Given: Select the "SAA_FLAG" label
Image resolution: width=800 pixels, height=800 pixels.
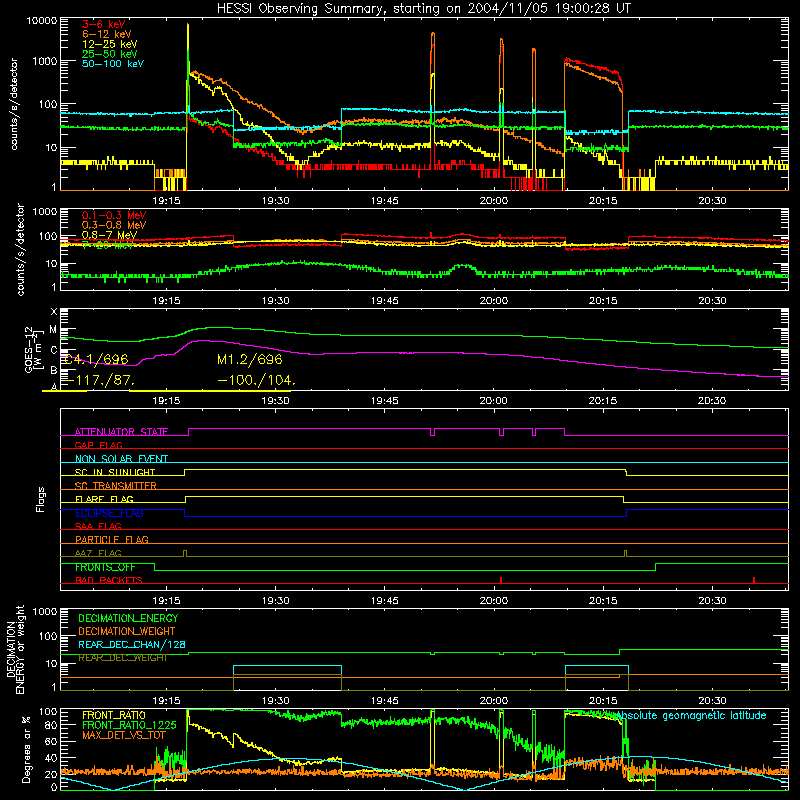Looking at the screenshot, I should (98, 526).
